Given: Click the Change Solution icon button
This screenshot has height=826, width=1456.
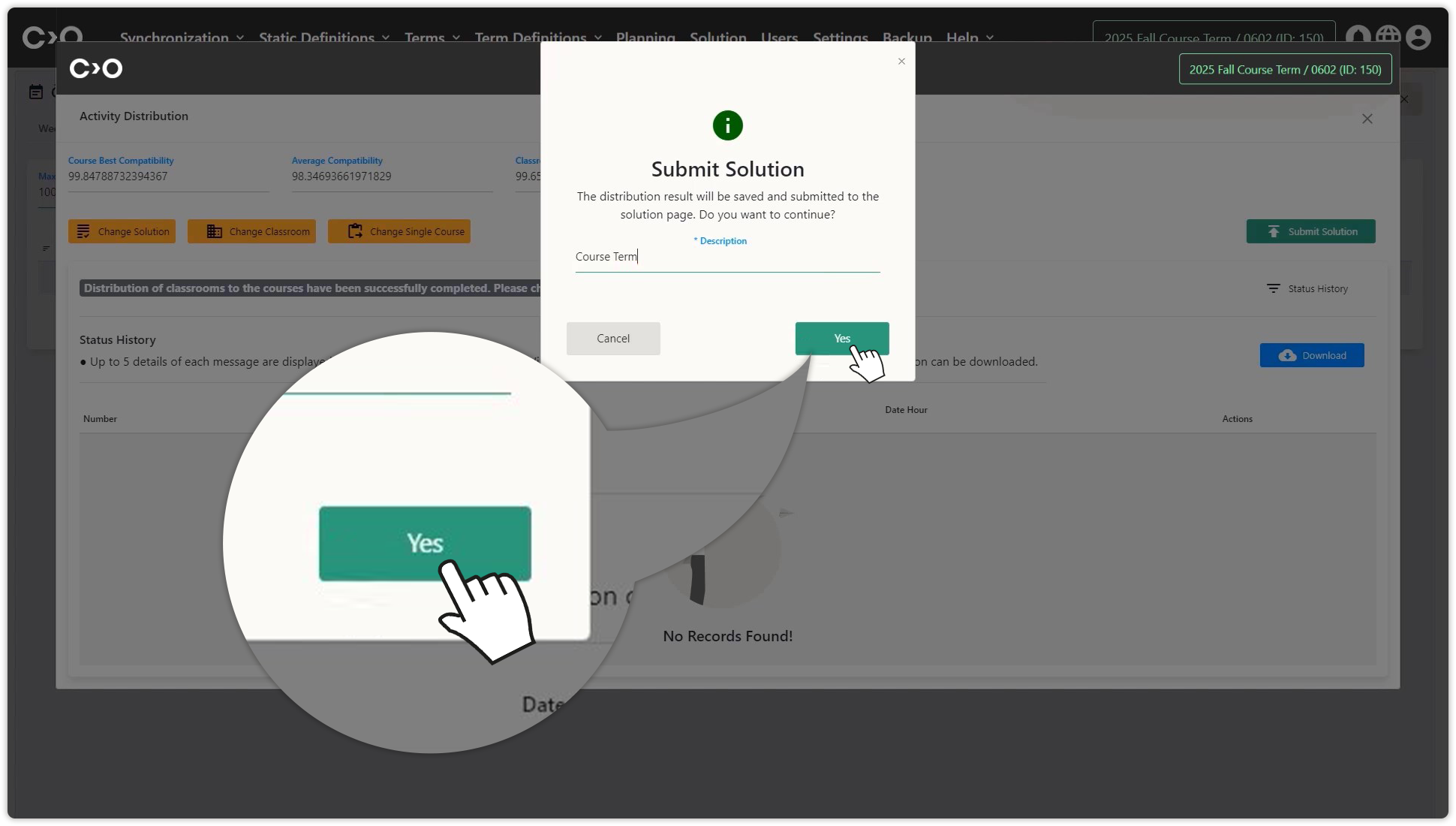Looking at the screenshot, I should (83, 231).
